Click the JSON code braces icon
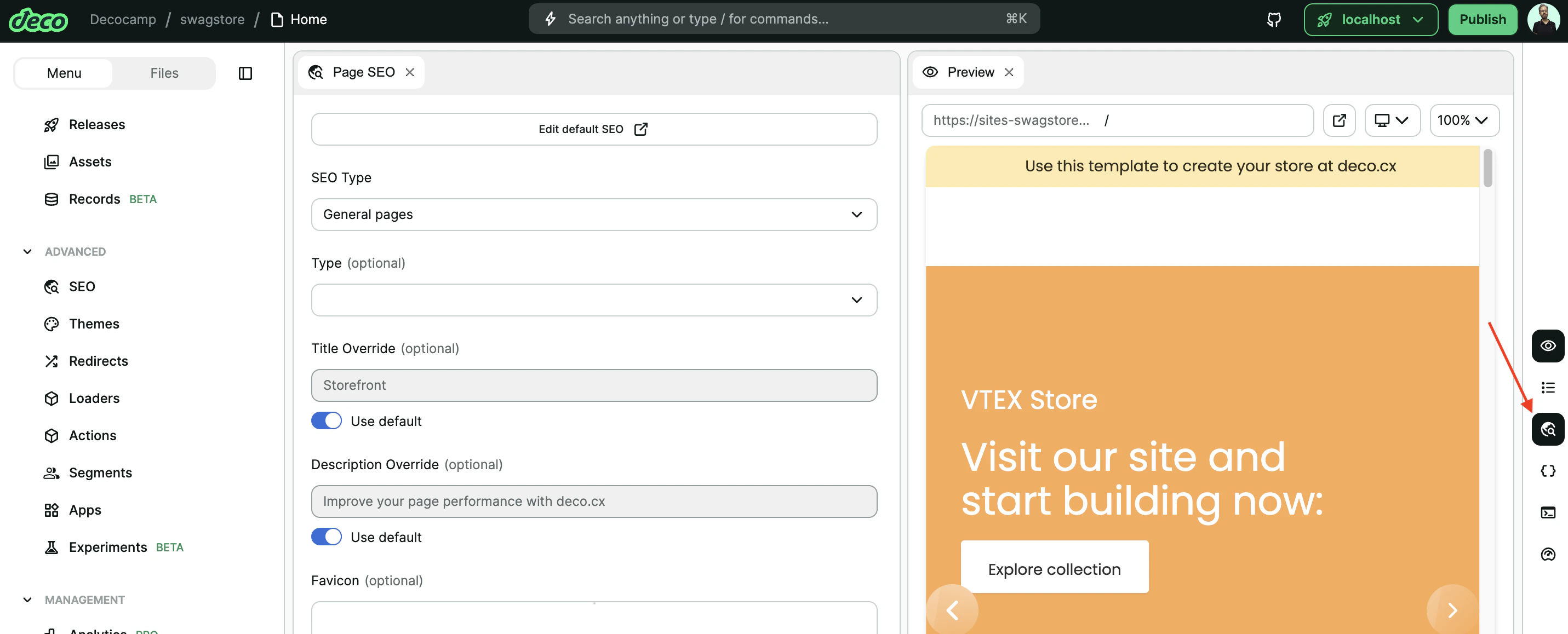Screen dimensions: 1568x634 (x=1547, y=471)
